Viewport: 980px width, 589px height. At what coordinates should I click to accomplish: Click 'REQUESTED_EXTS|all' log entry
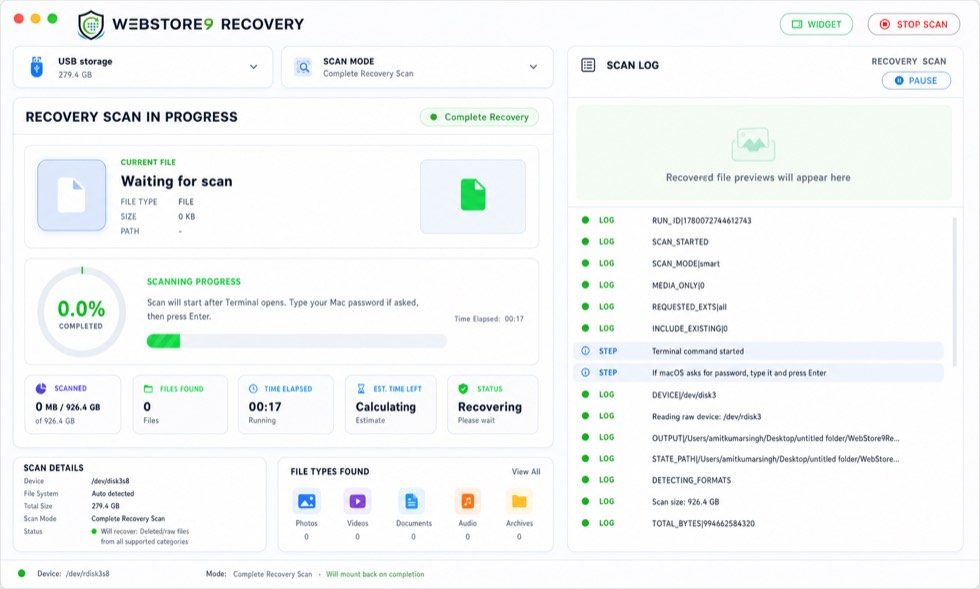(x=689, y=307)
